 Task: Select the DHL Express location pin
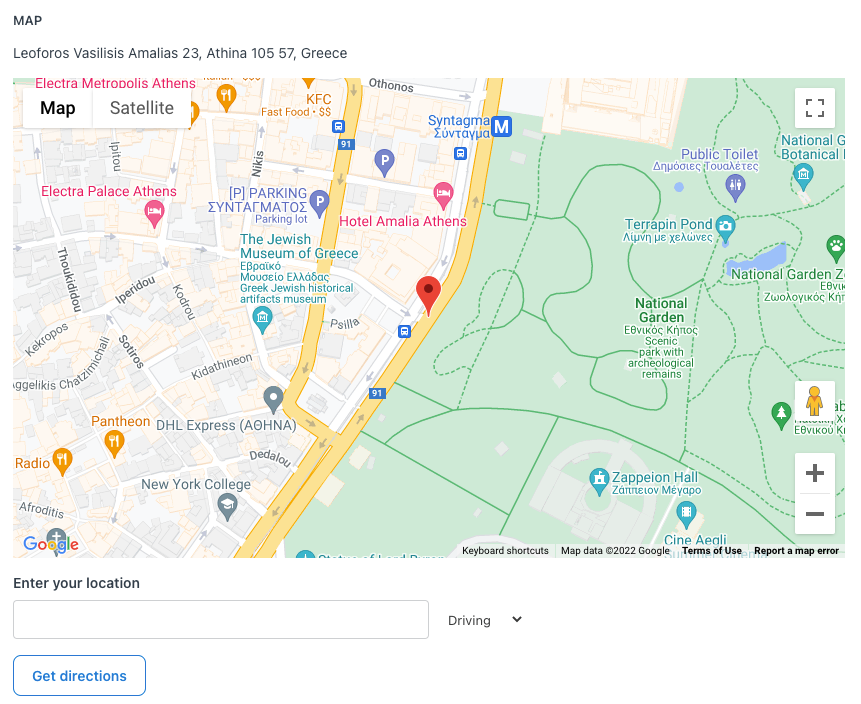pos(273,399)
